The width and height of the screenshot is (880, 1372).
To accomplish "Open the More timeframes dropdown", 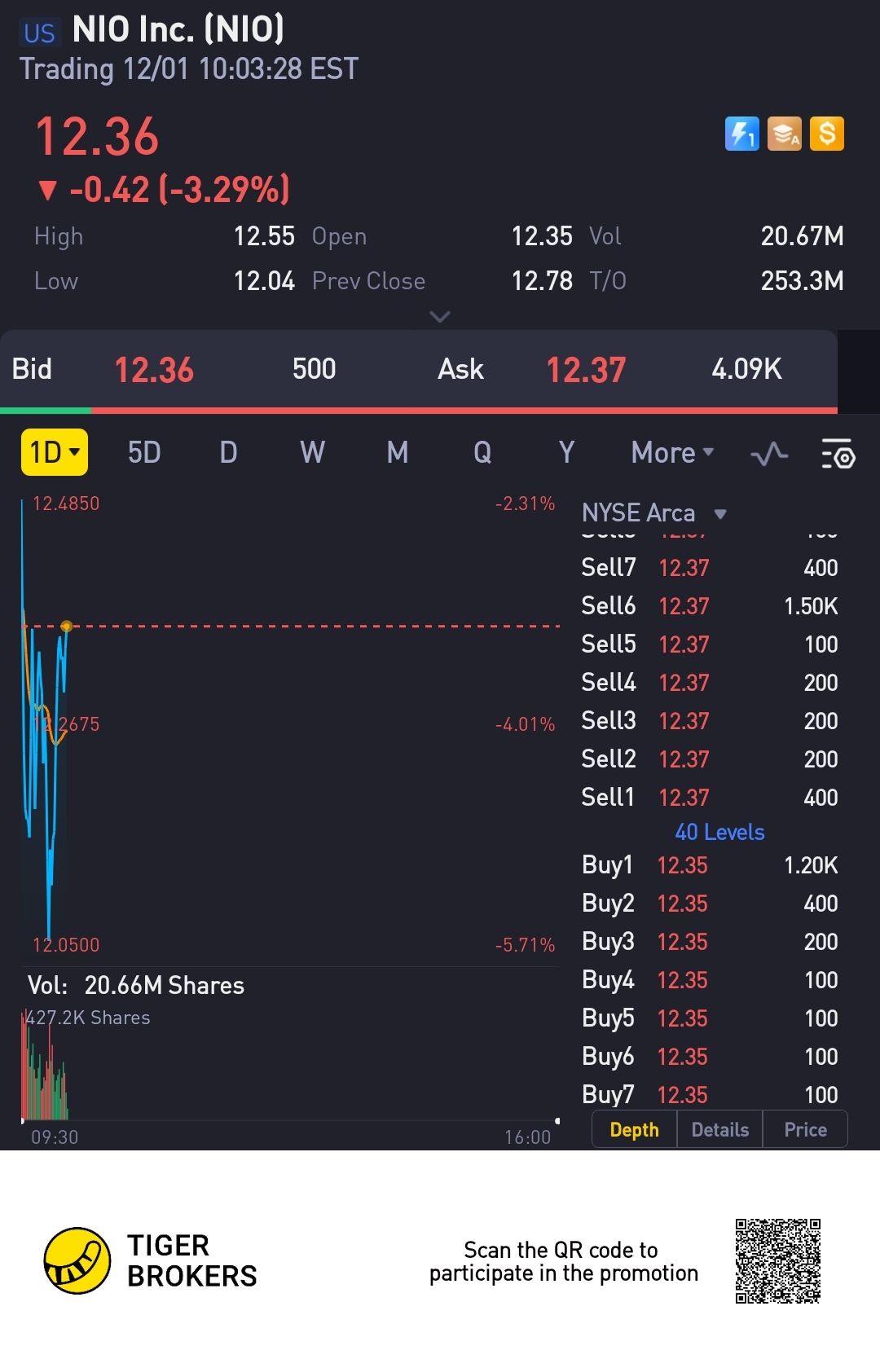I will [x=672, y=452].
